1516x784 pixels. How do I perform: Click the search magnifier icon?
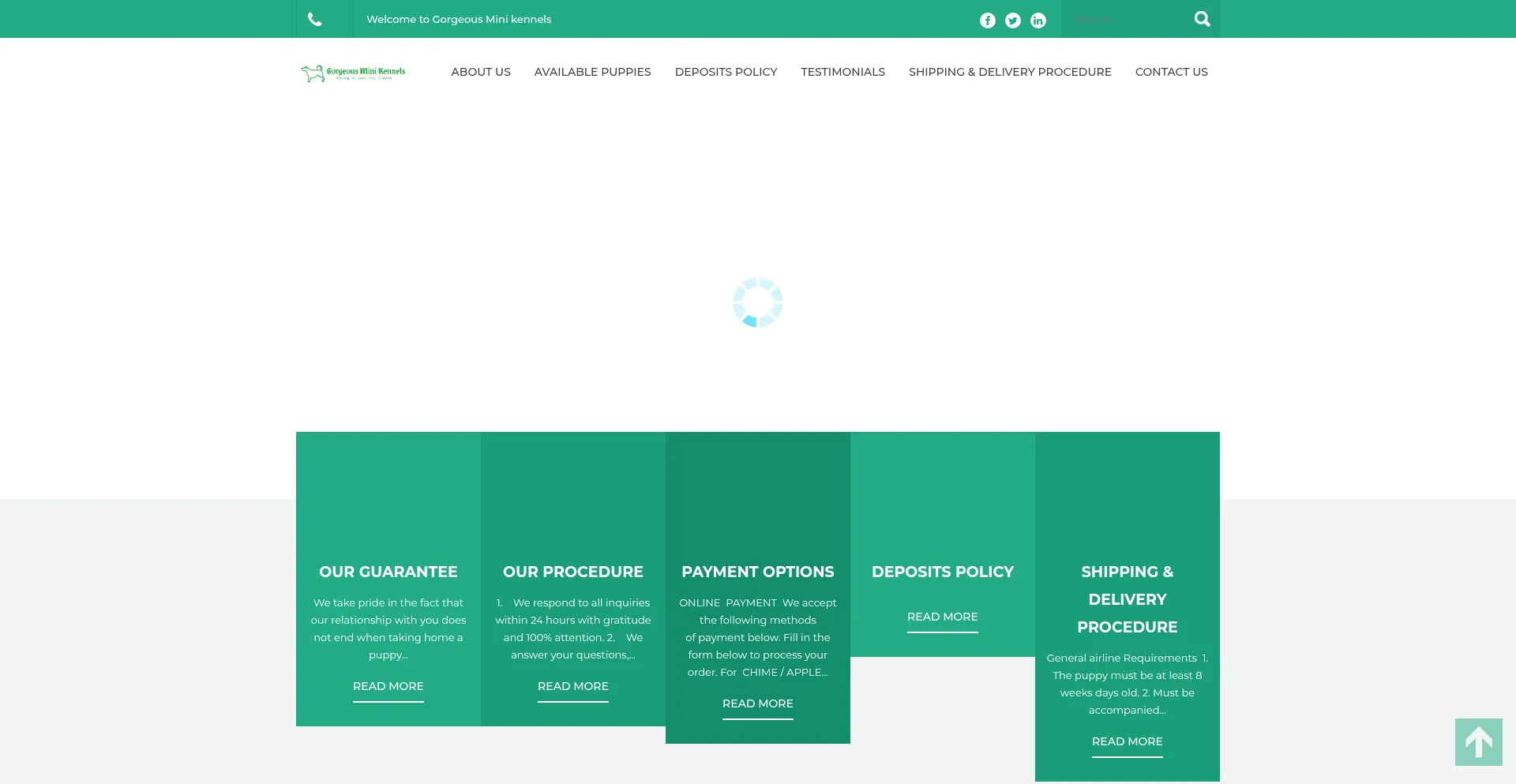[x=1202, y=19]
